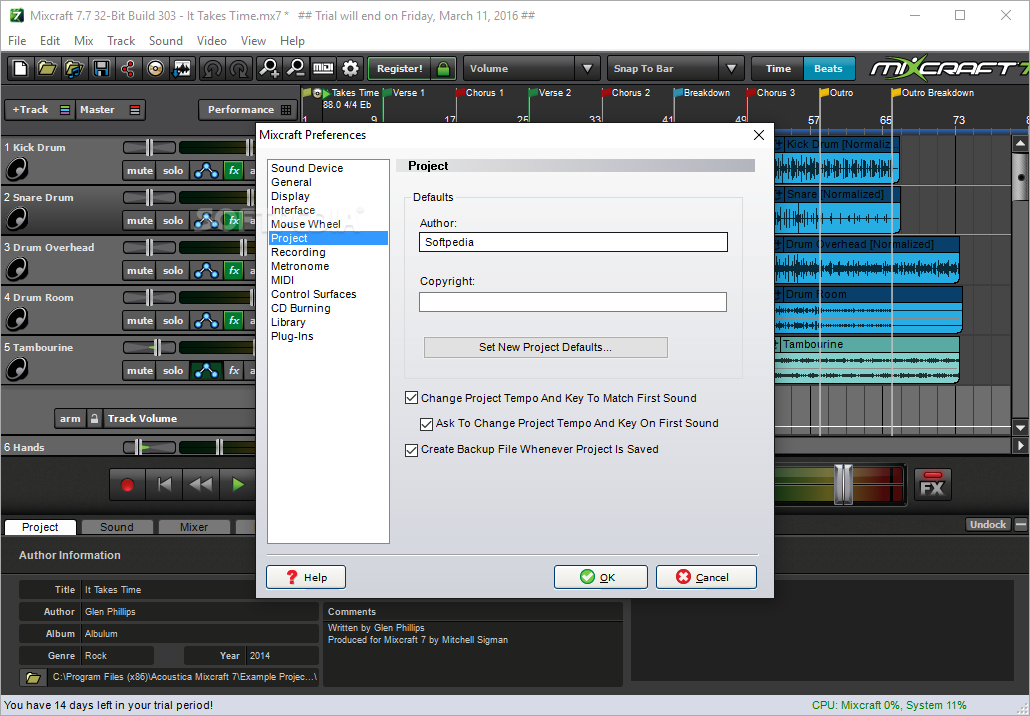The image size is (1030, 716).
Task: Add sound file with the music folder icon
Action: click(74, 68)
